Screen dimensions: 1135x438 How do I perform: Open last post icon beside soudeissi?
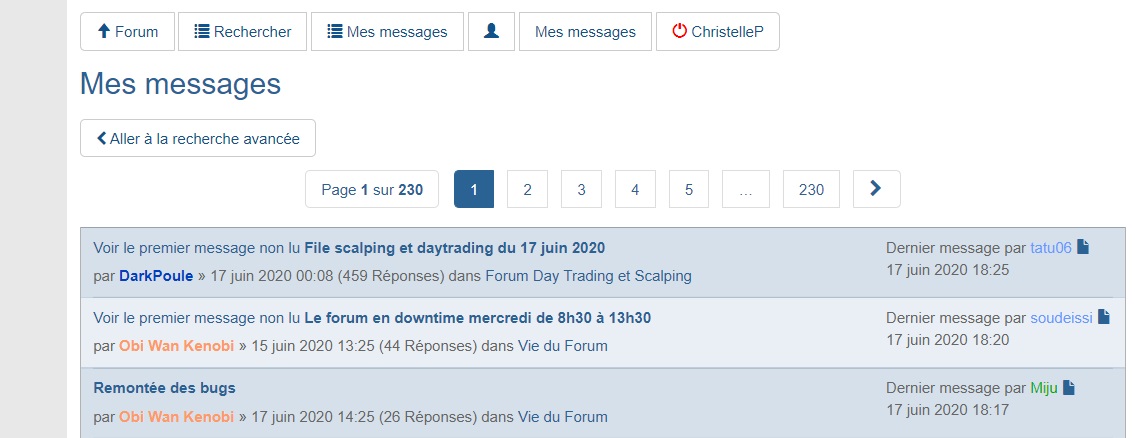tap(1104, 317)
